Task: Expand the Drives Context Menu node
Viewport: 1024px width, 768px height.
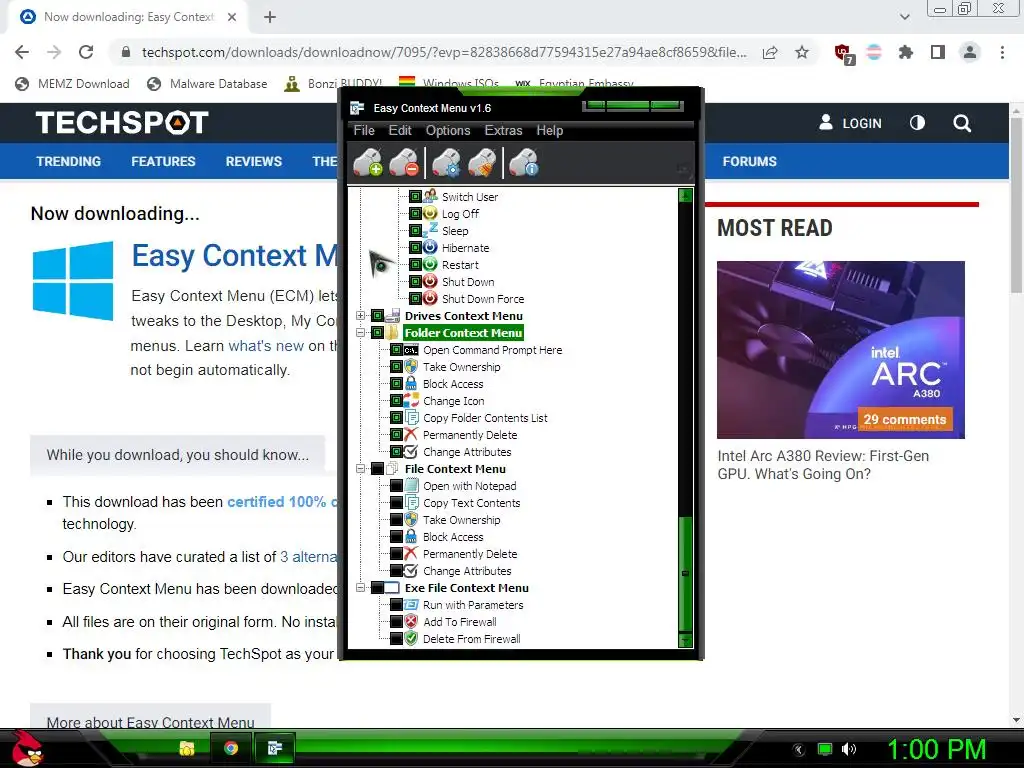Action: 360,315
